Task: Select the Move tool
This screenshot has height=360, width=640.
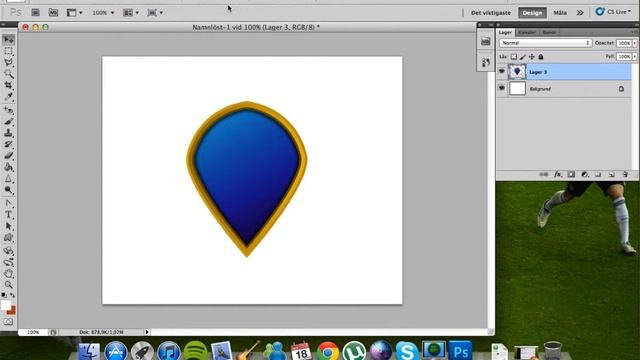Action: tap(9, 40)
